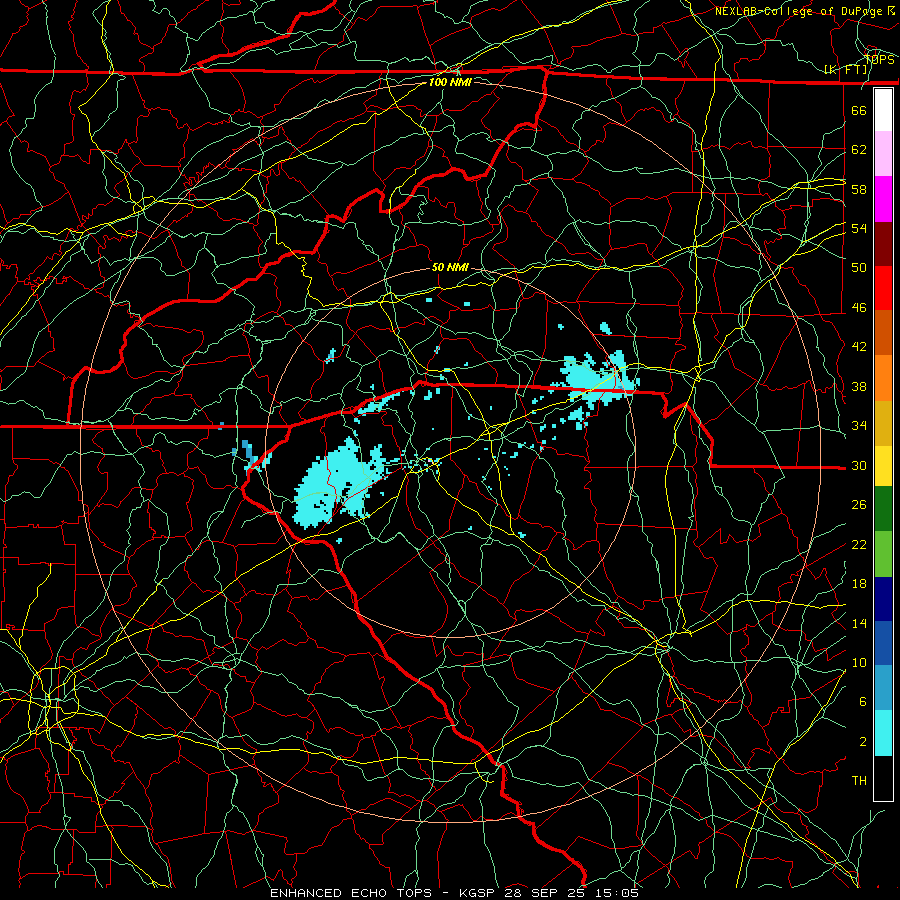Click the legend value '26'
900x900 pixels.
click(x=859, y=505)
